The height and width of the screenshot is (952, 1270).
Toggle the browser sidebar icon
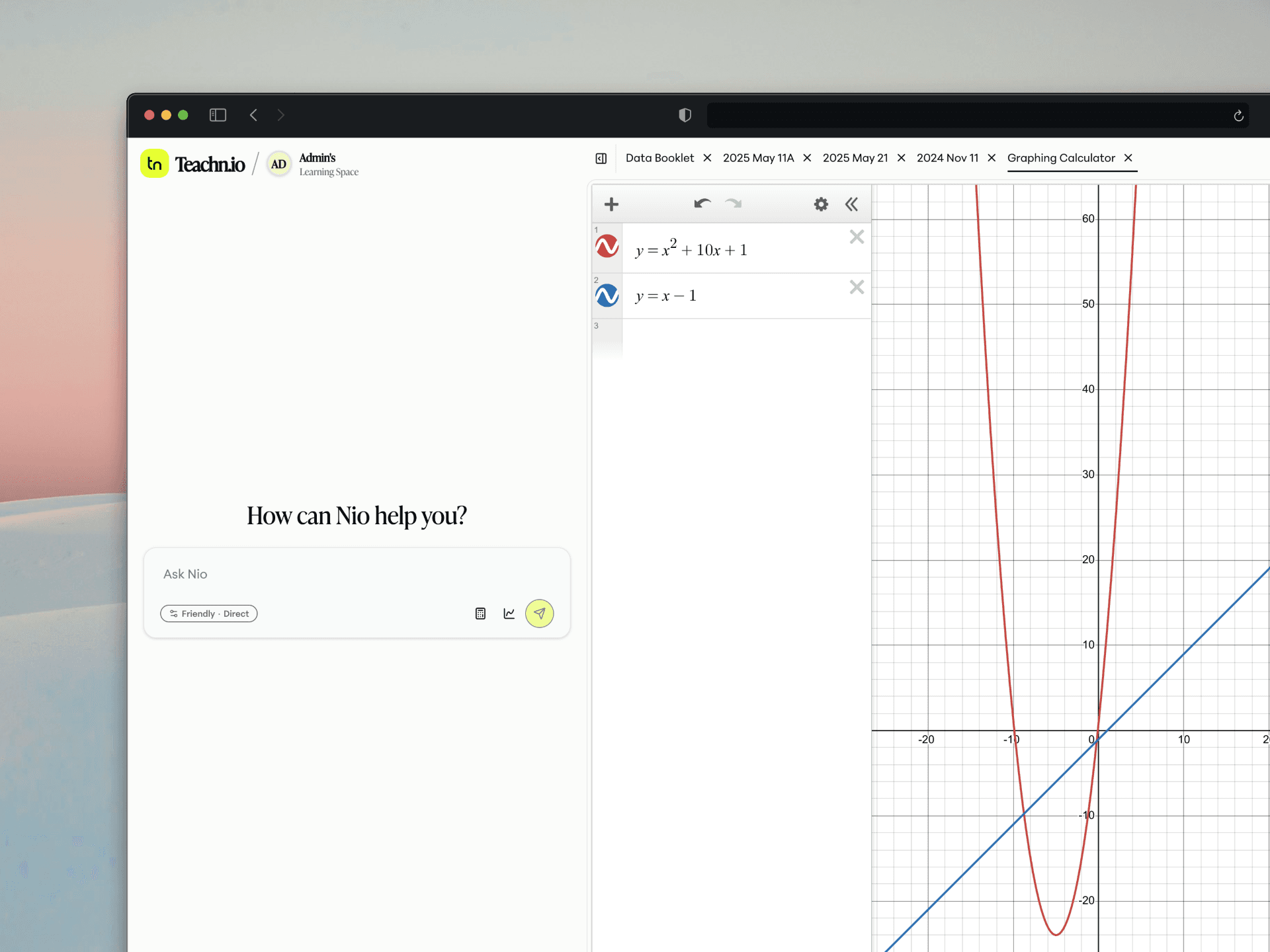click(218, 115)
